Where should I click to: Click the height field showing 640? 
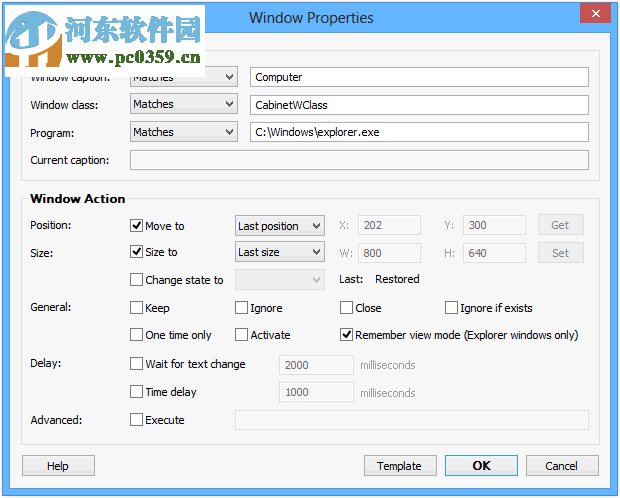coord(494,253)
